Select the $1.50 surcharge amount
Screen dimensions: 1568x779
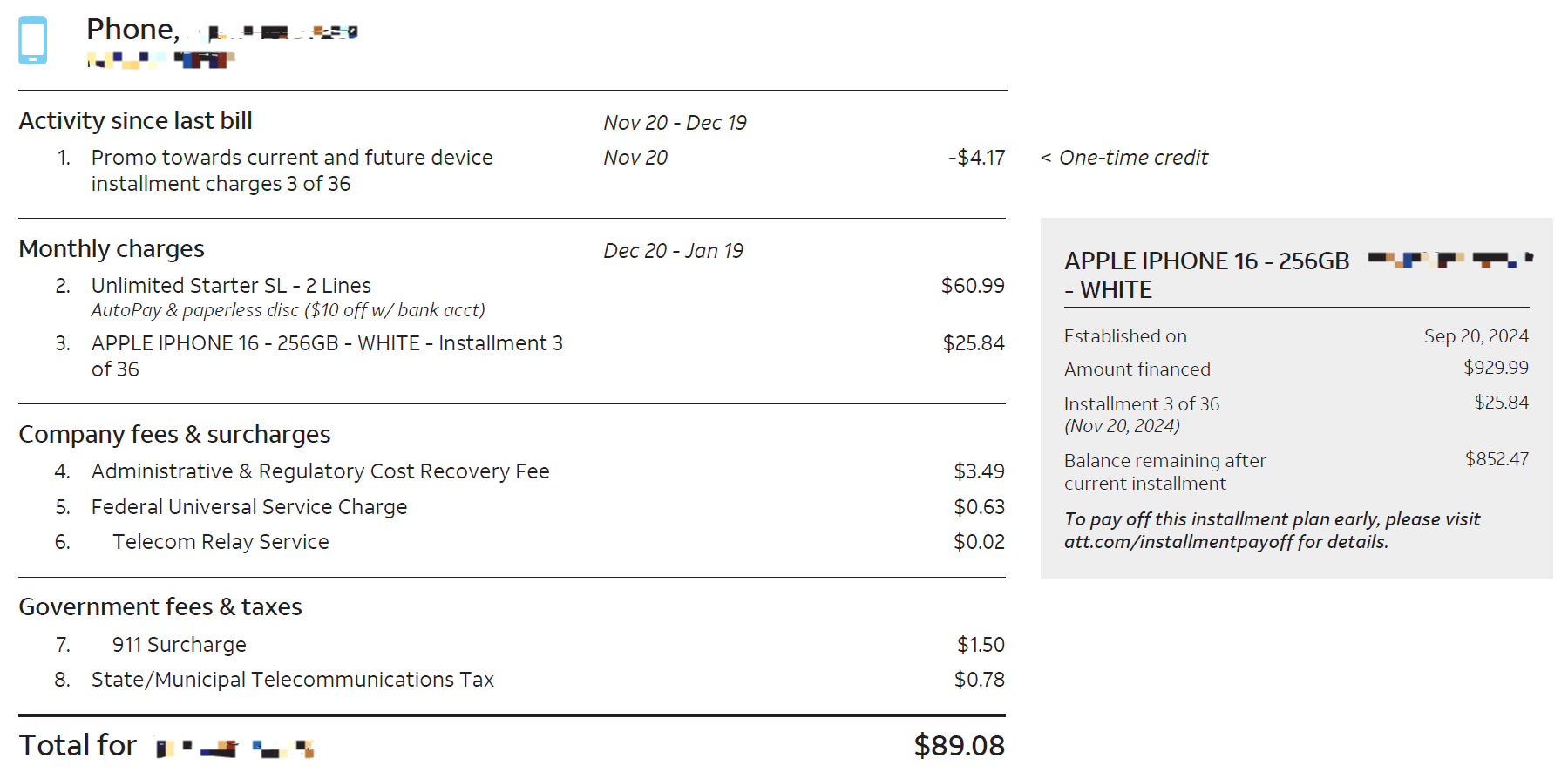pos(981,645)
